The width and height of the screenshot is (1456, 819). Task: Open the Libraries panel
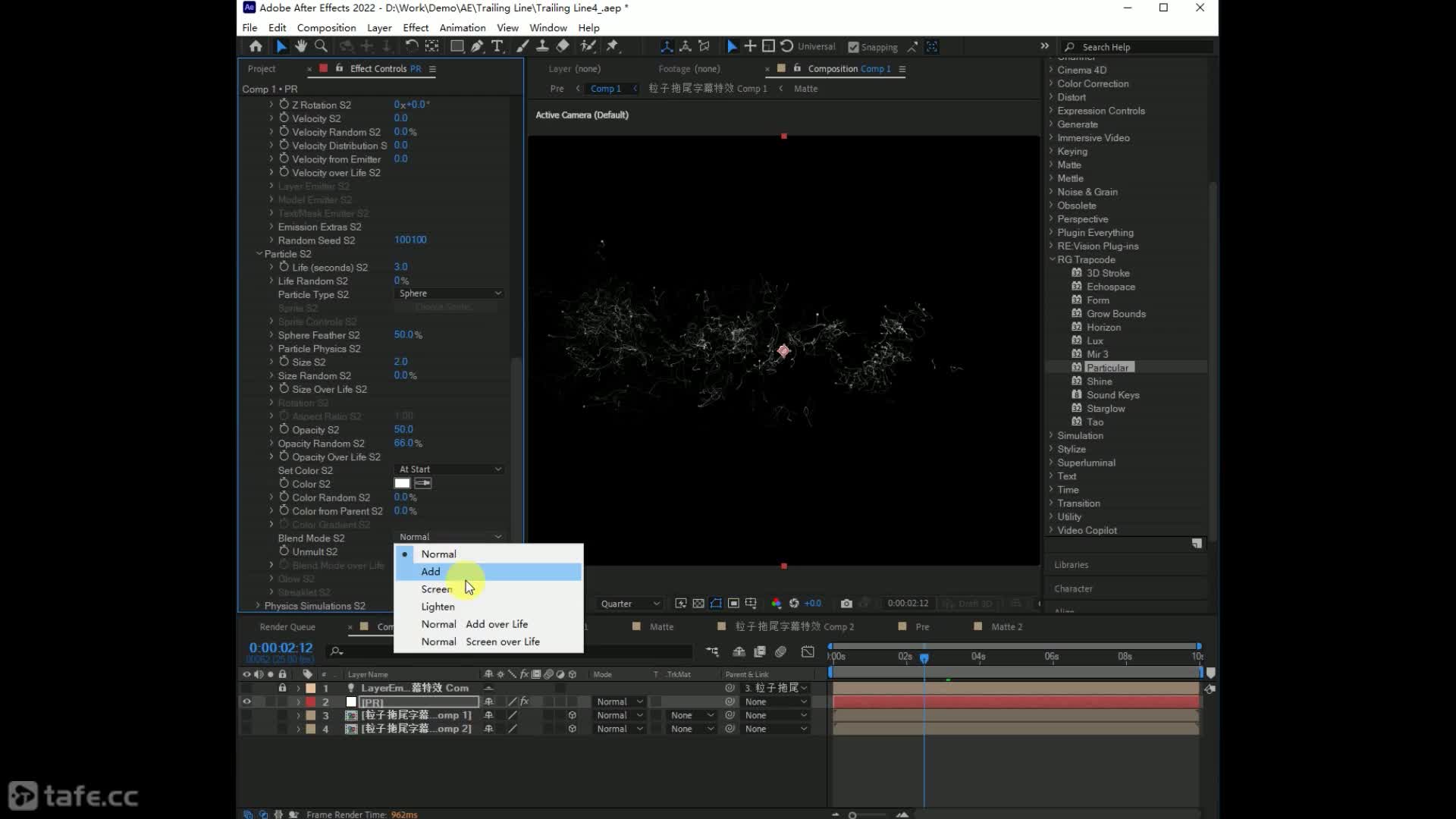click(x=1071, y=565)
